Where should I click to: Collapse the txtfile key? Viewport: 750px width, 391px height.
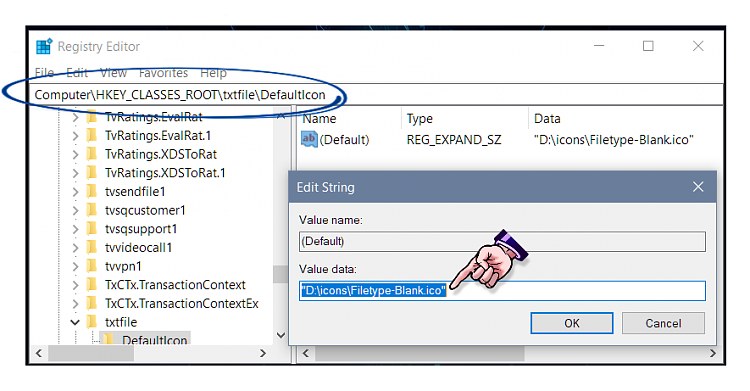75,323
